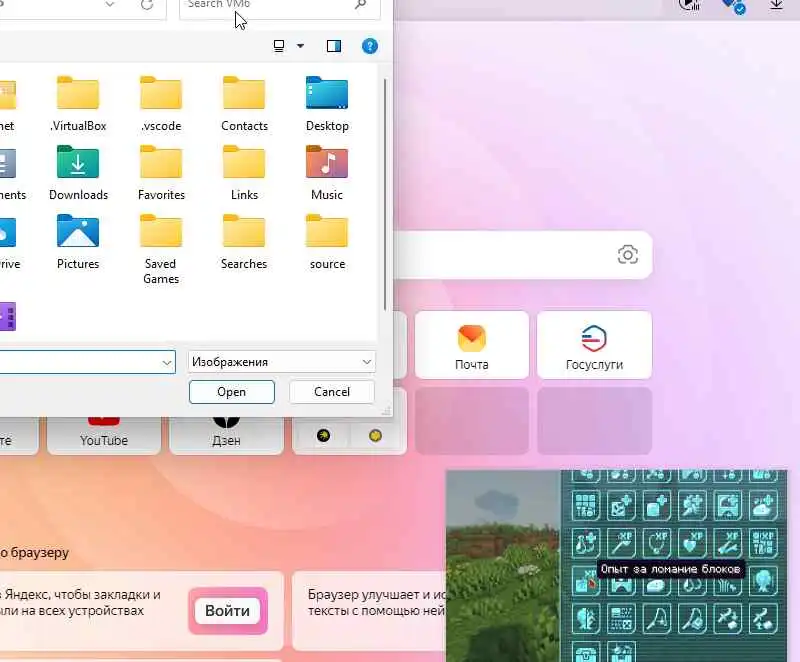The width and height of the screenshot is (800, 662).
Task: Click the change view icon in dialog
Action: click(279, 46)
